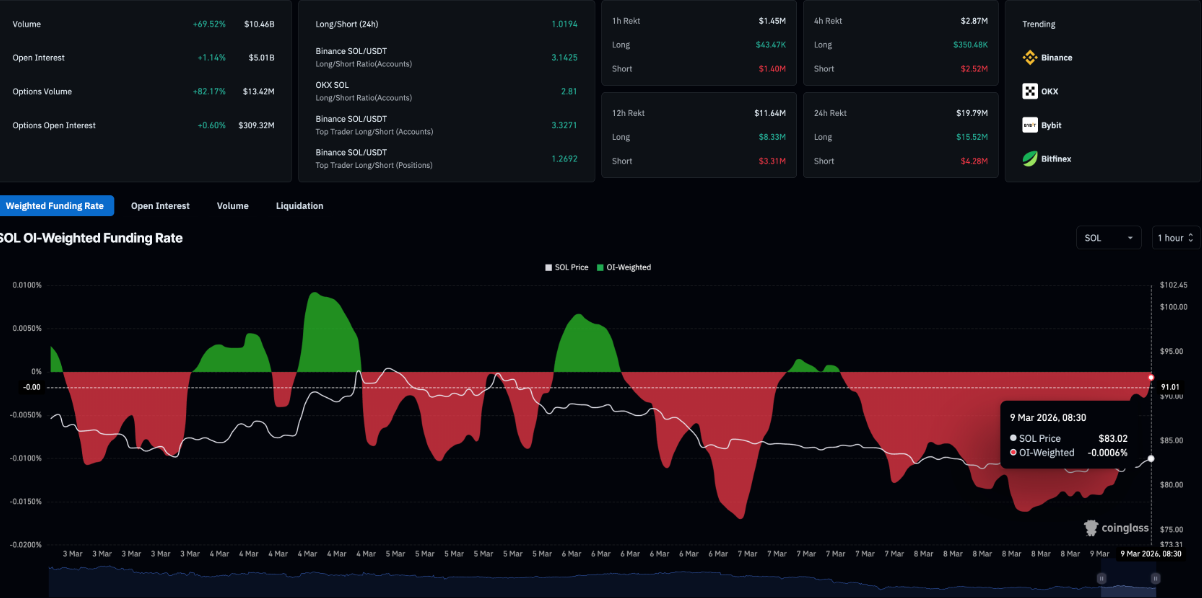This screenshot has height=598, width=1202.
Task: Click the left handle of range slider
Action: tap(1103, 578)
